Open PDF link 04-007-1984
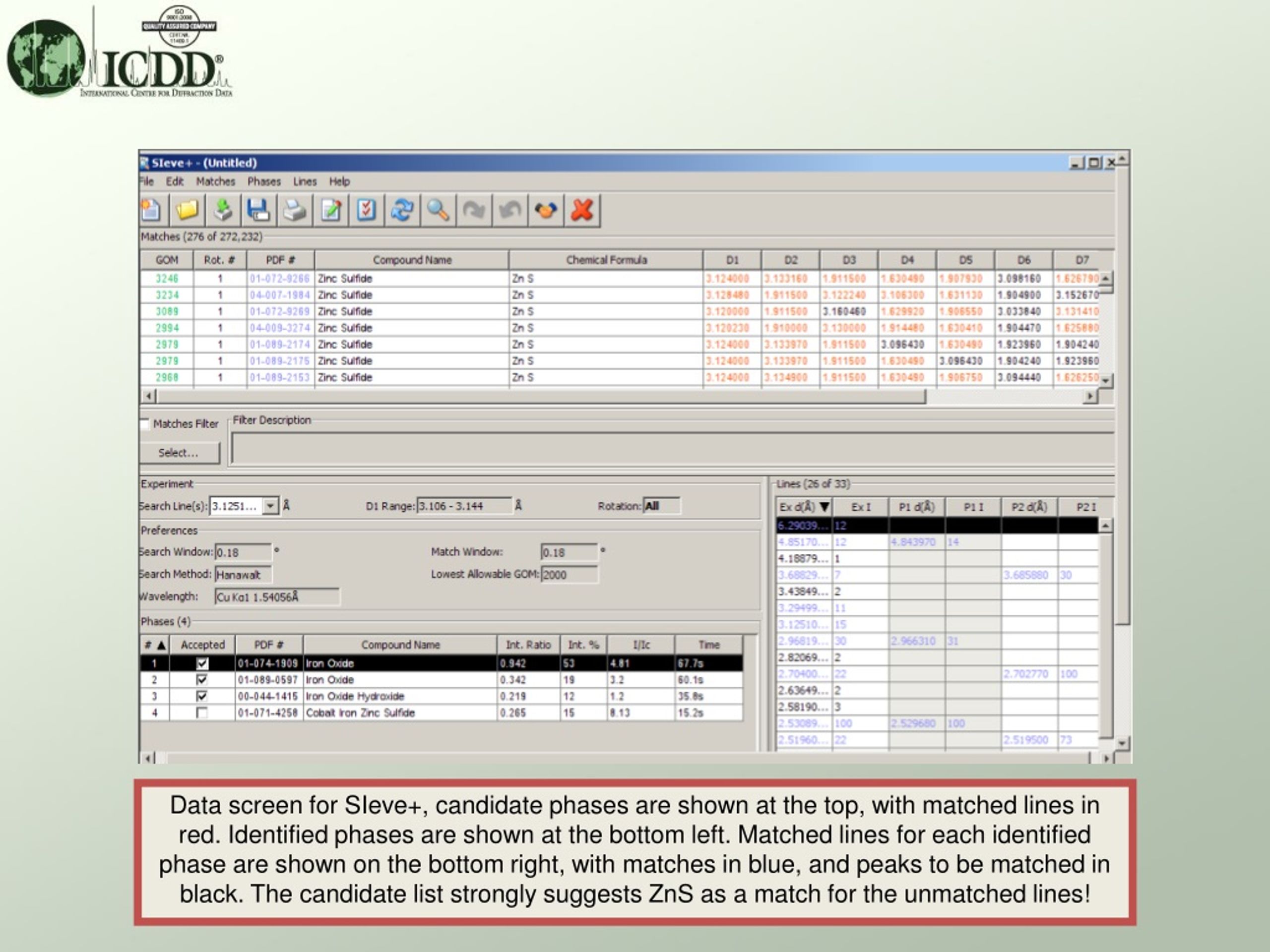This screenshot has width=1270, height=952. (x=280, y=295)
